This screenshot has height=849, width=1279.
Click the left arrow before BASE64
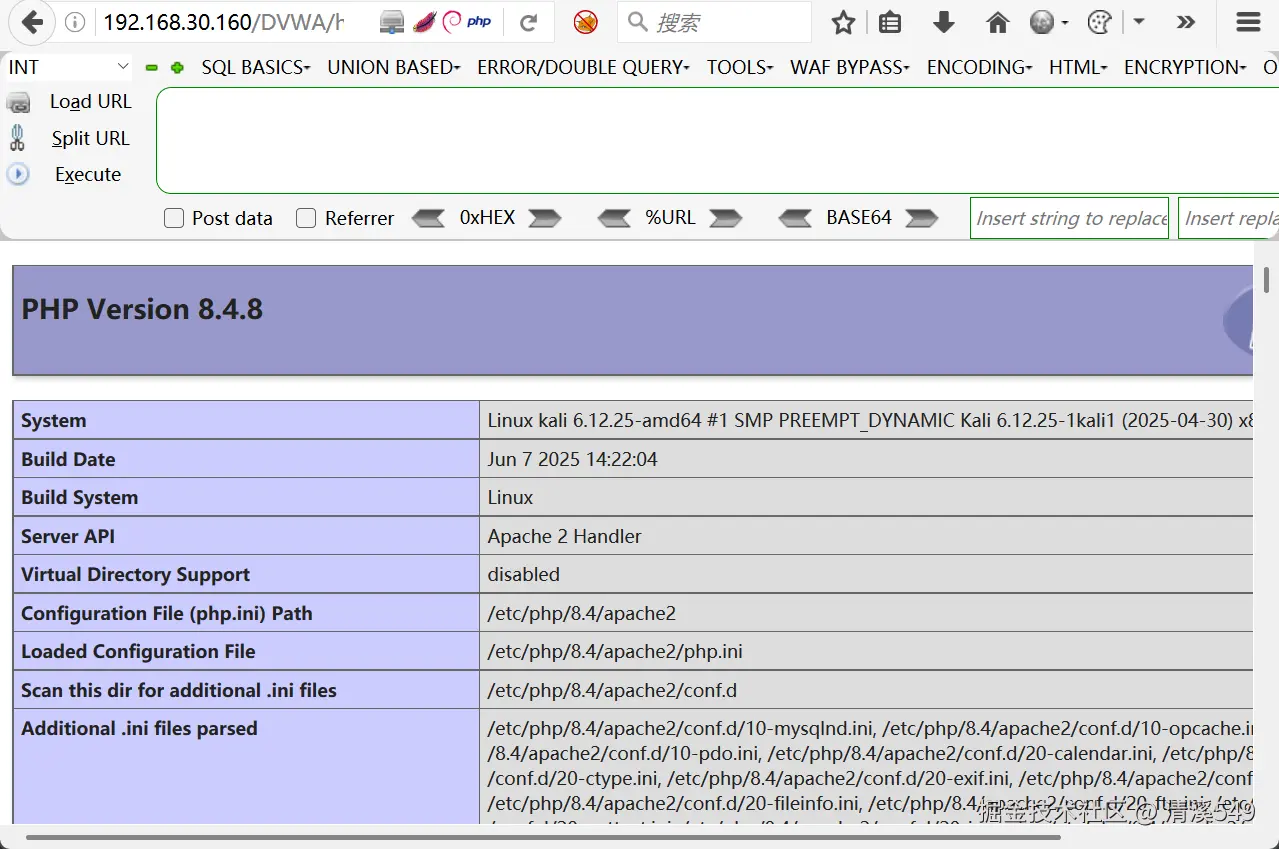click(x=795, y=218)
